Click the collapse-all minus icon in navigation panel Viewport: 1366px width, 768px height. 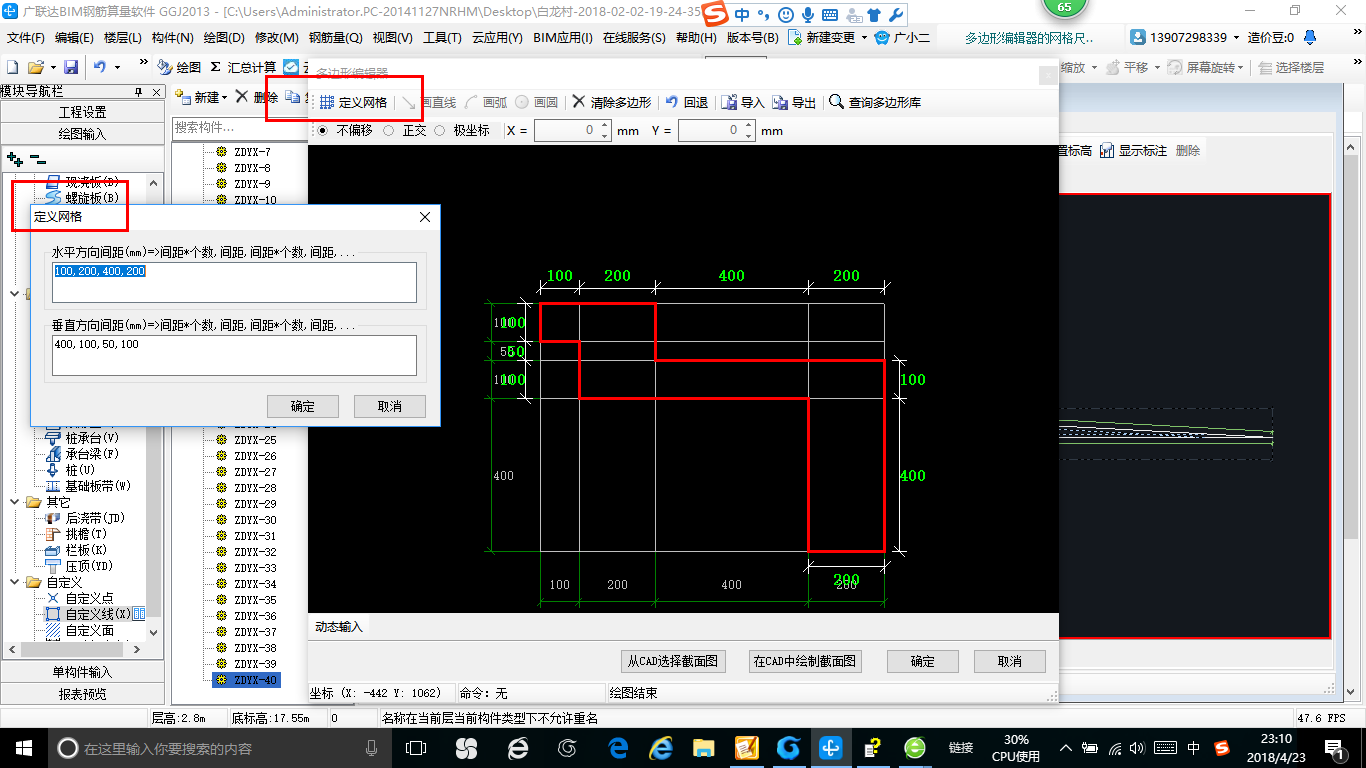tap(37, 159)
